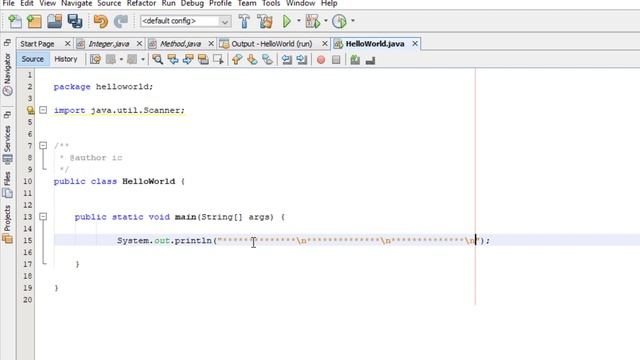
Task: Close the Start Page tab
Action: (67, 43)
